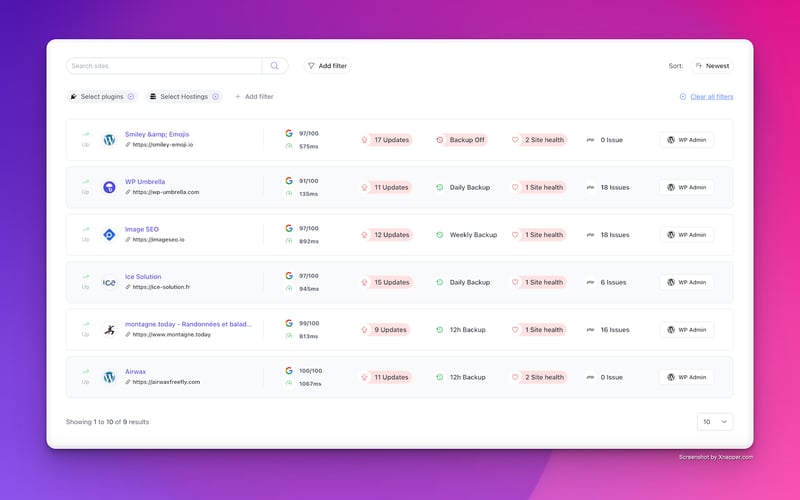Viewport: 800px width, 500px height.
Task: Click the 15 Updates badge
Action: (386, 282)
